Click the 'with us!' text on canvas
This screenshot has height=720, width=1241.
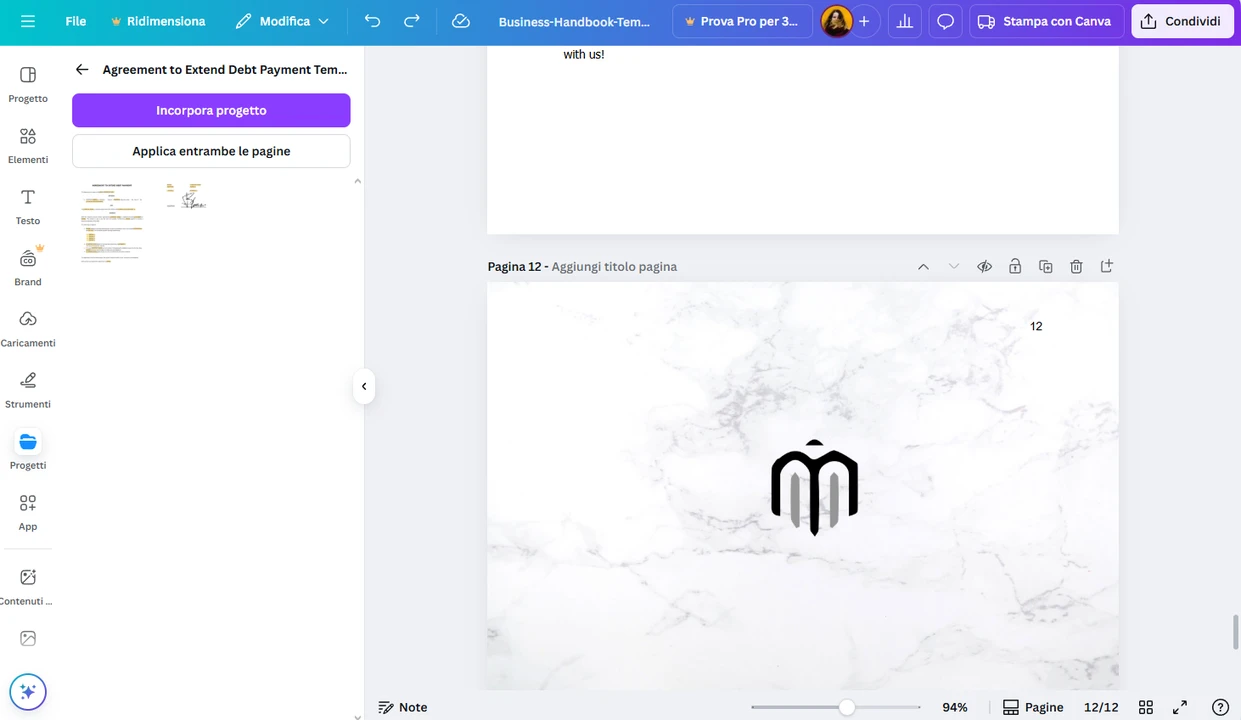[x=584, y=55]
